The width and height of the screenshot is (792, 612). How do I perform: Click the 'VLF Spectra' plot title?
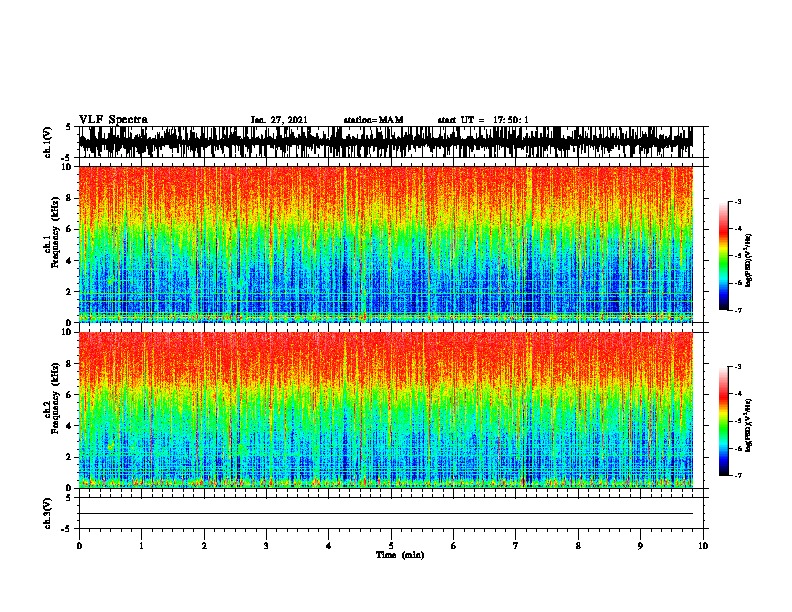(x=113, y=119)
